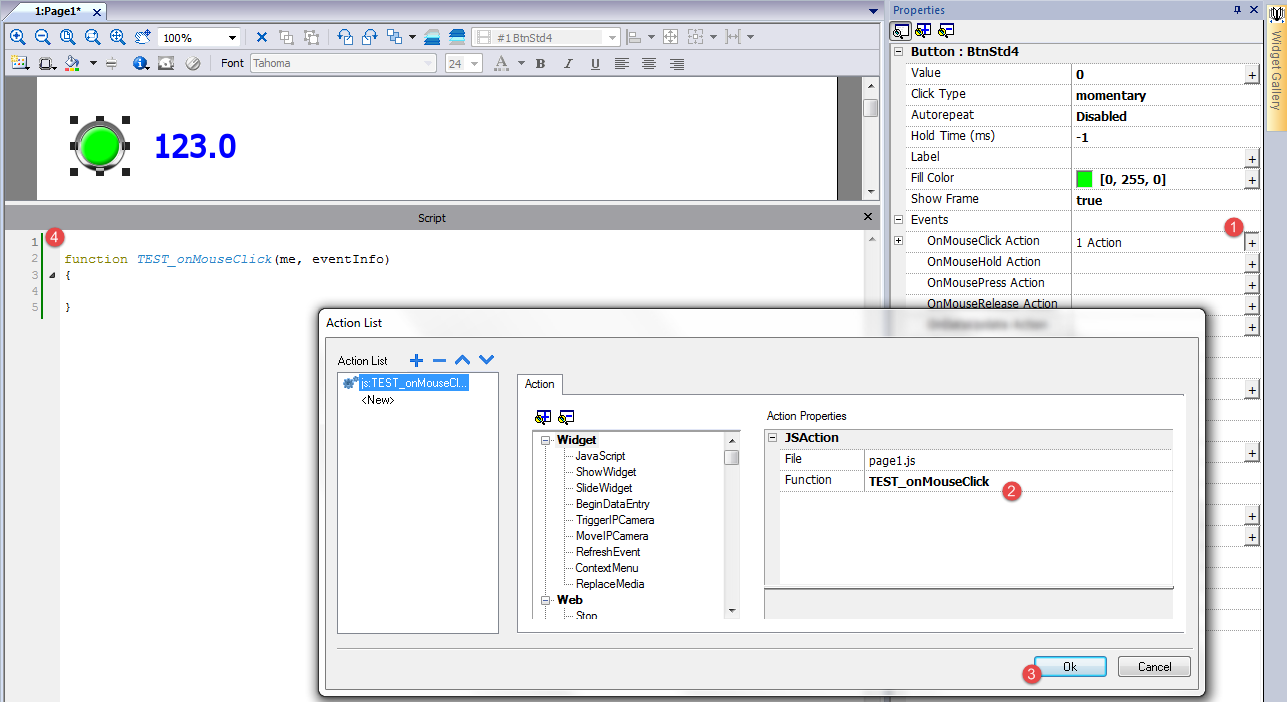Toggle underline text formatting
Image resolution: width=1287 pixels, height=702 pixels.
point(595,64)
